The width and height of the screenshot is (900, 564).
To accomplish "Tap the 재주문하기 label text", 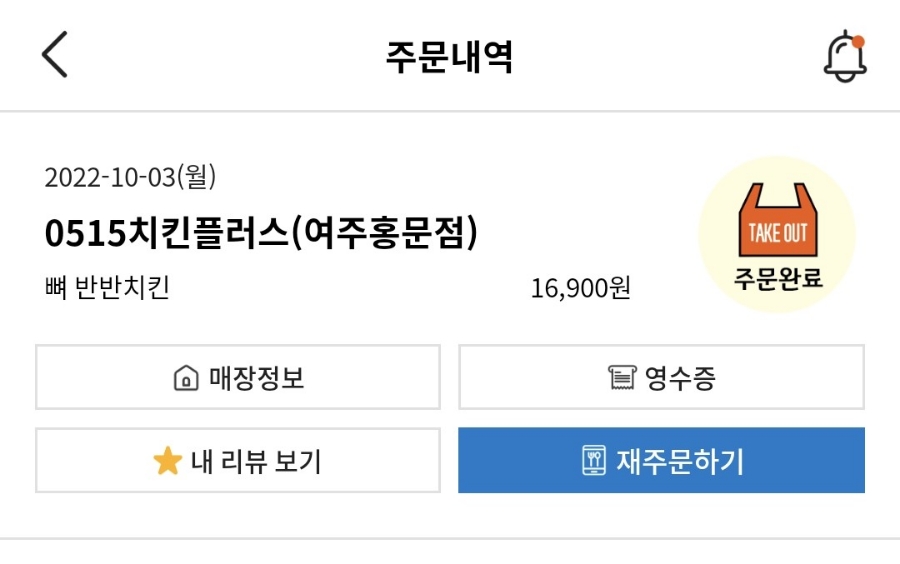I will (680, 461).
